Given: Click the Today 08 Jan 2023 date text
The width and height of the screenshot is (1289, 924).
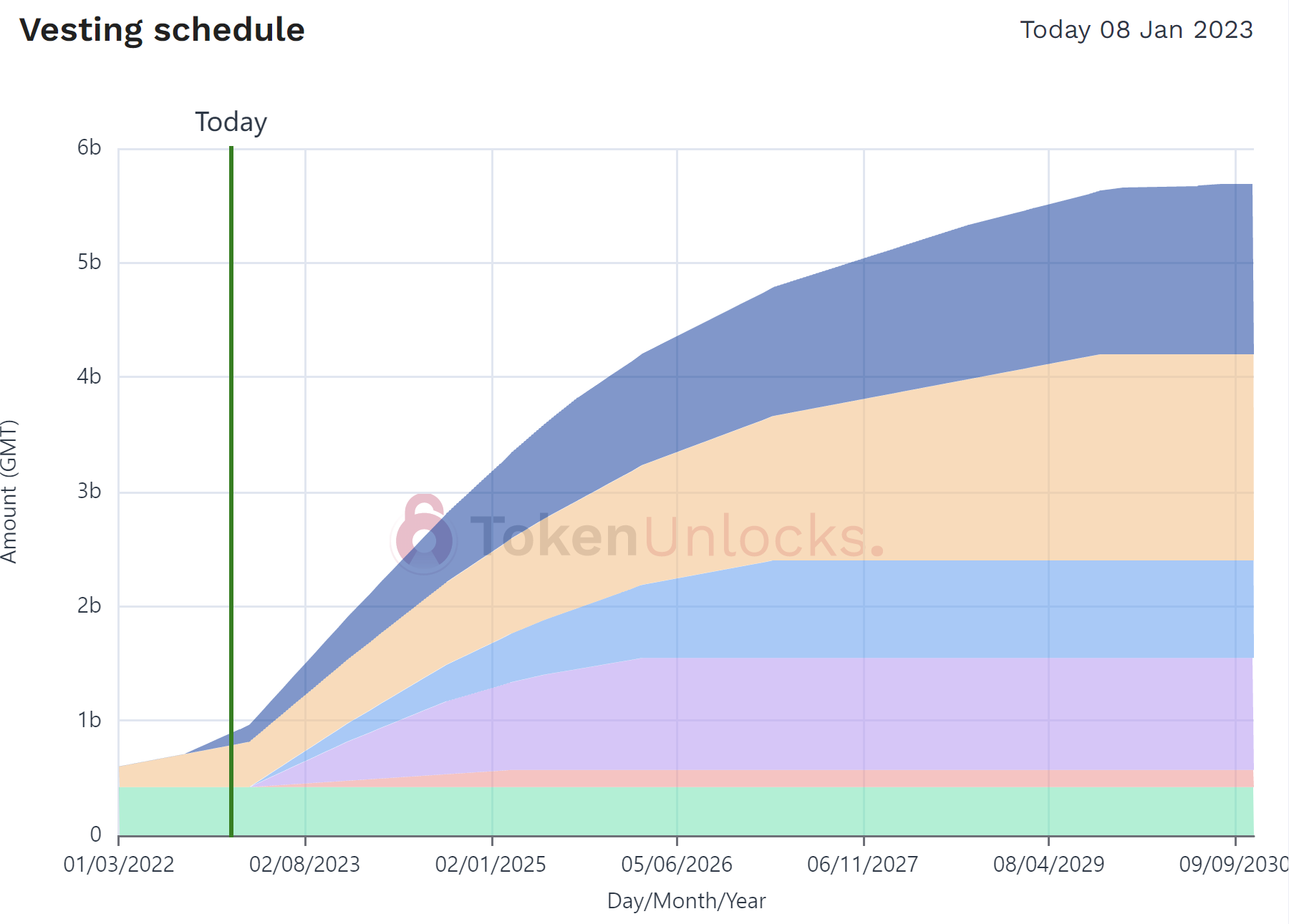Looking at the screenshot, I should coord(1136,30).
